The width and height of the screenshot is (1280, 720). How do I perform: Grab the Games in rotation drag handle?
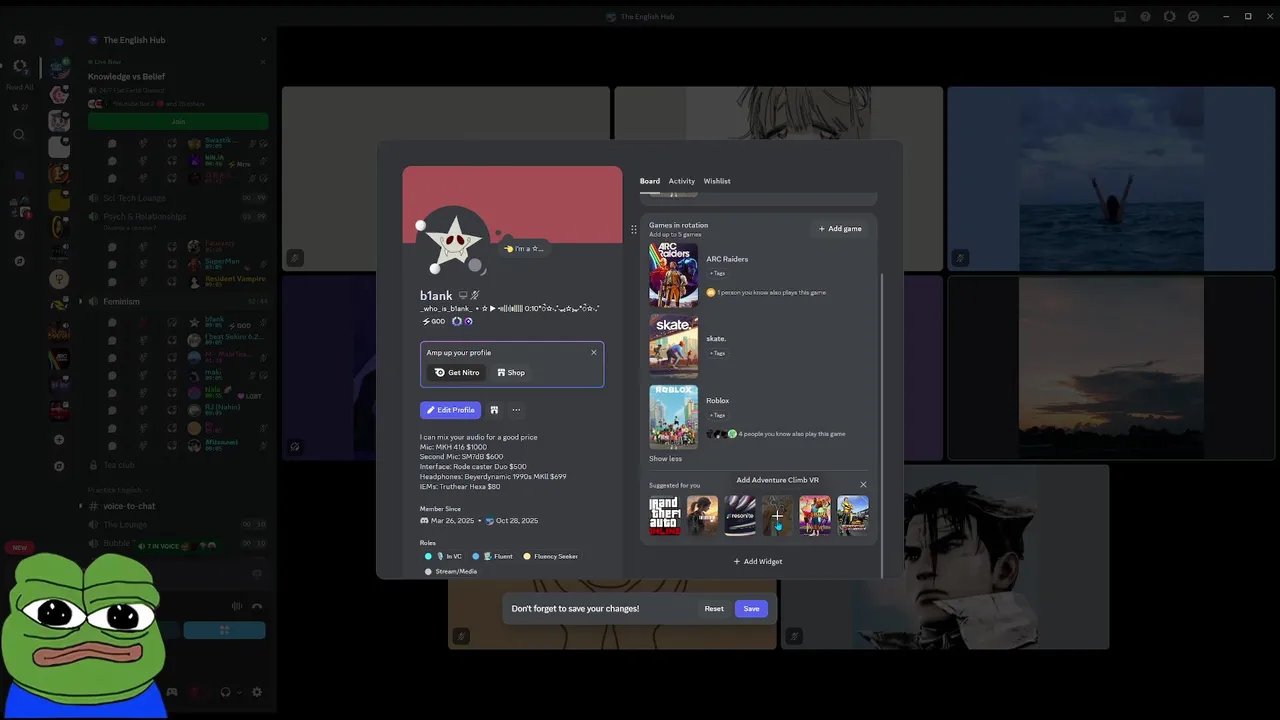click(x=633, y=229)
